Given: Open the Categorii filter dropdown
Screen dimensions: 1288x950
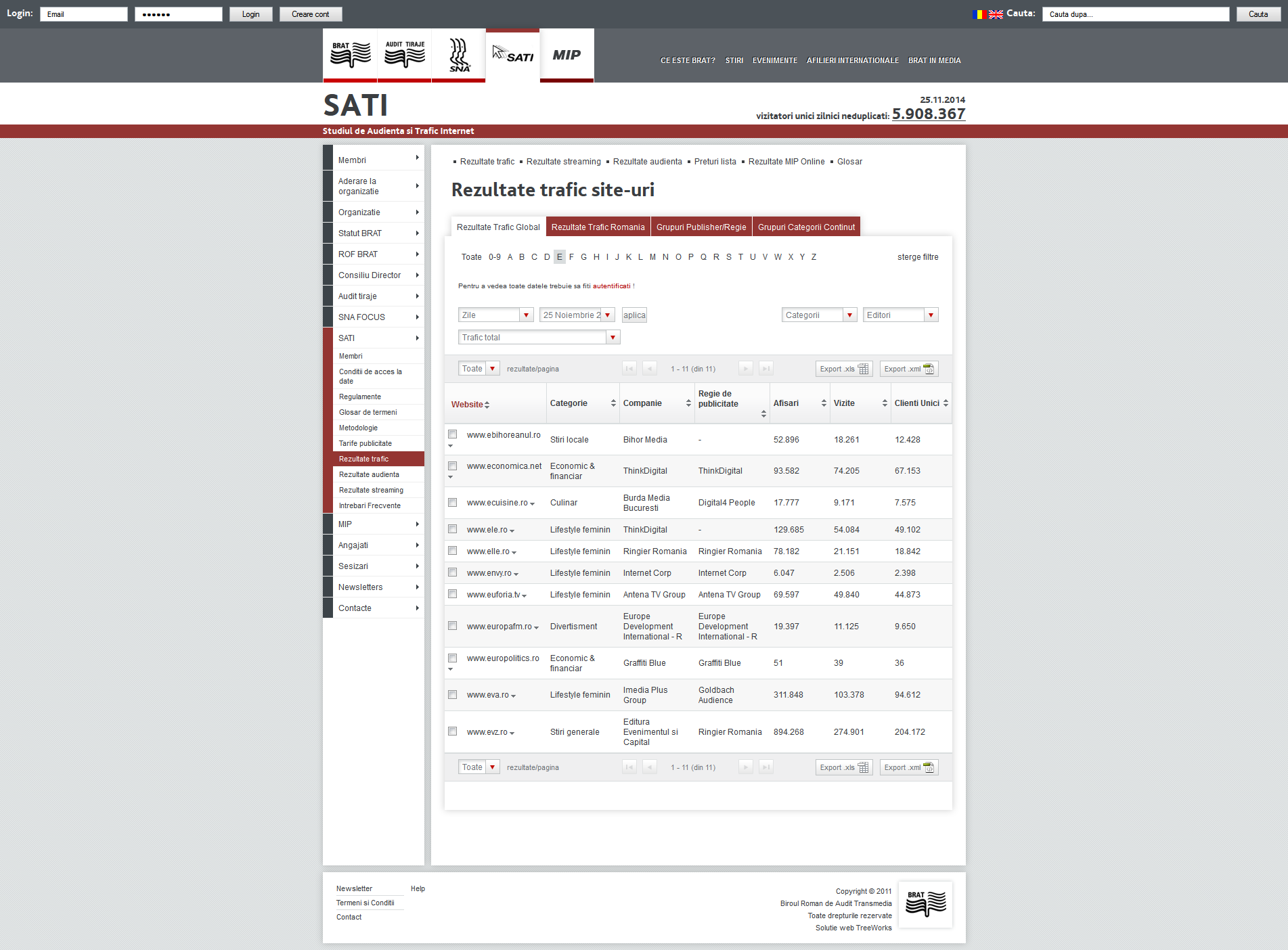Looking at the screenshot, I should (819, 315).
